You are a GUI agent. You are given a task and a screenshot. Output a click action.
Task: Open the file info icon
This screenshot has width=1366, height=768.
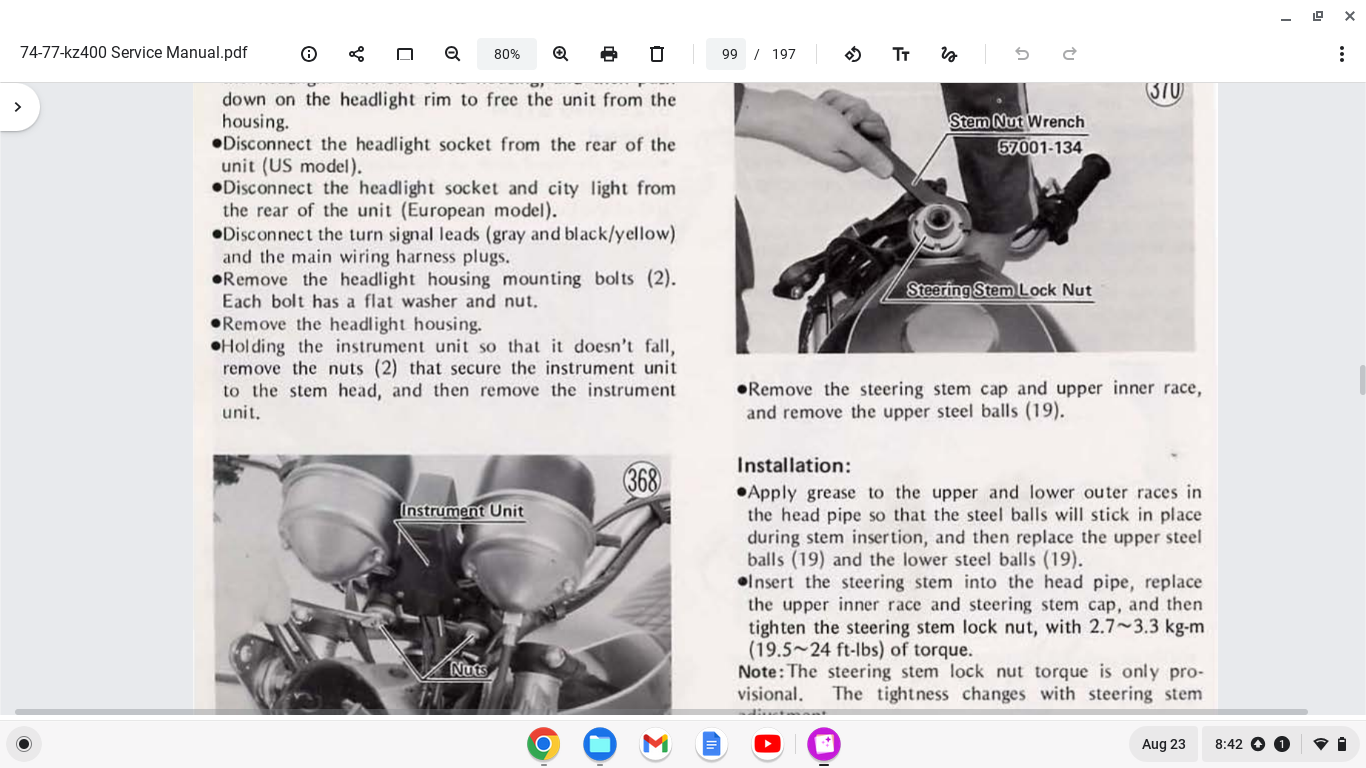click(x=309, y=54)
